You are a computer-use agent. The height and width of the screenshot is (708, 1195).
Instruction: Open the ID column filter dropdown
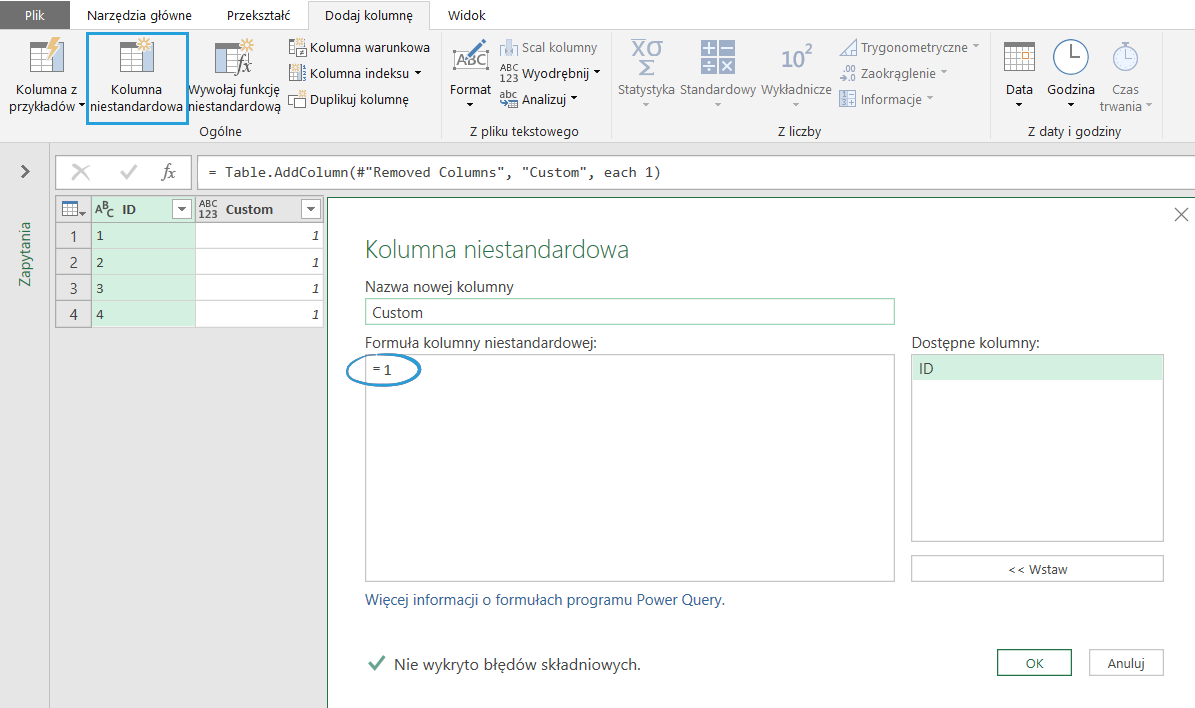[x=181, y=209]
